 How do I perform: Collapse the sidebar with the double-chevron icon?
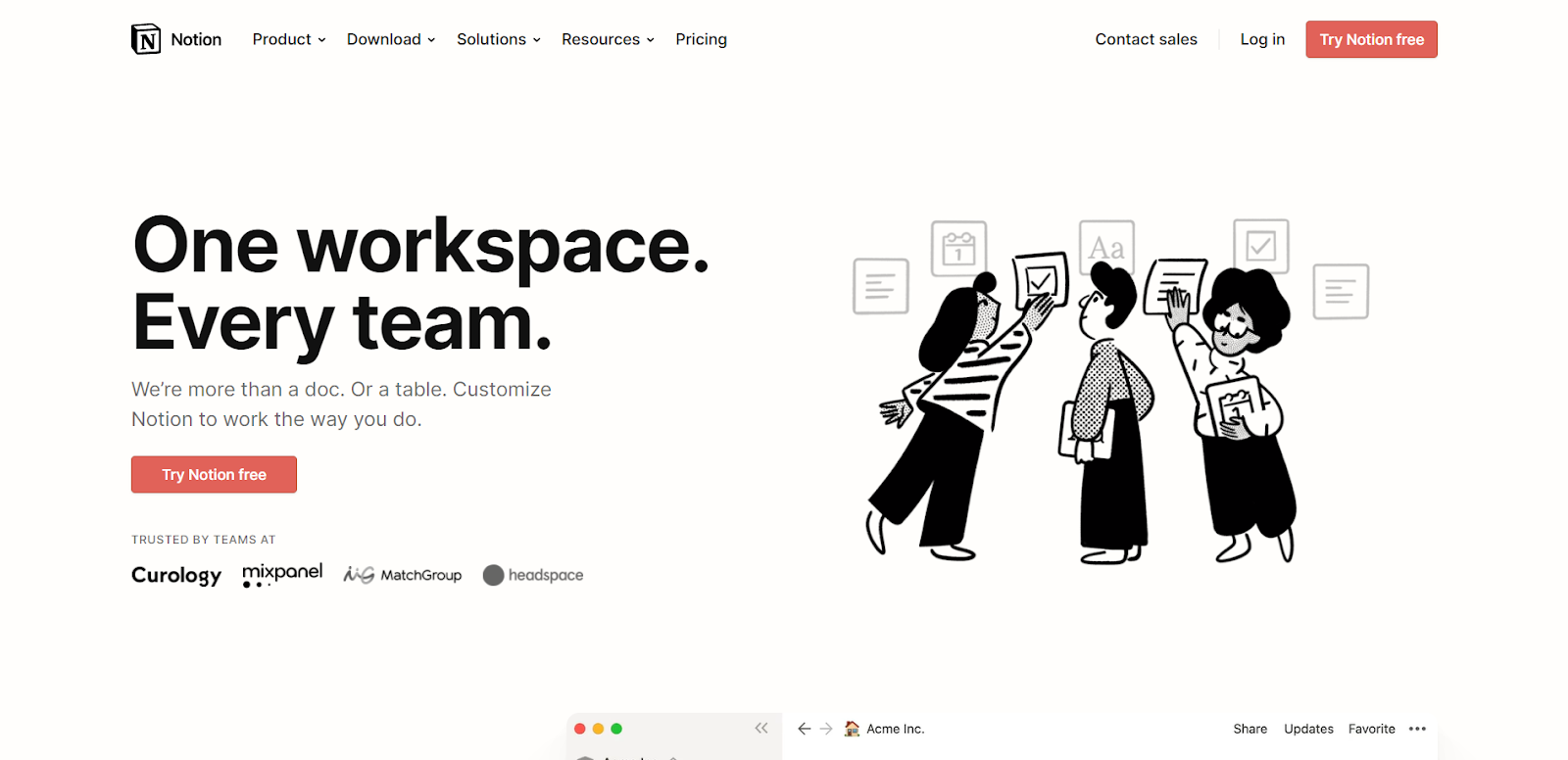point(761,728)
